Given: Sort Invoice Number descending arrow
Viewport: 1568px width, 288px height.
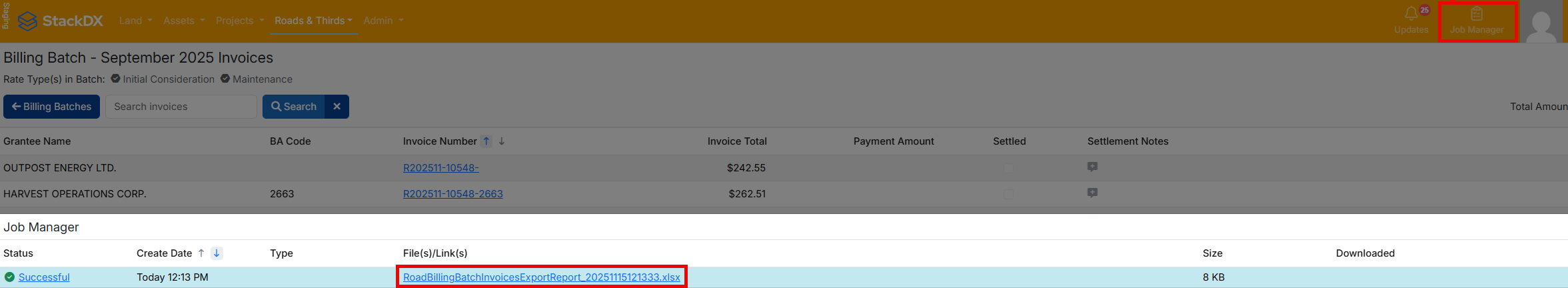Looking at the screenshot, I should point(502,141).
